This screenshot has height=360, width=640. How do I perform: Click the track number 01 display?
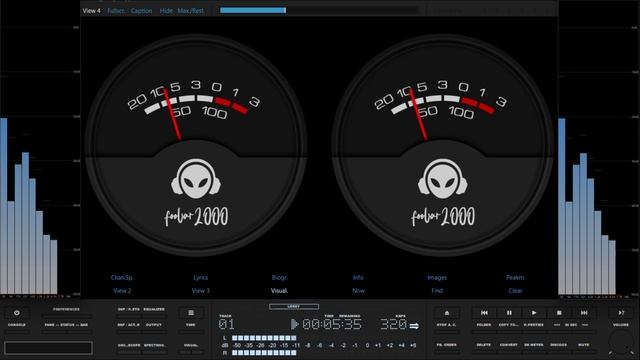[226, 324]
